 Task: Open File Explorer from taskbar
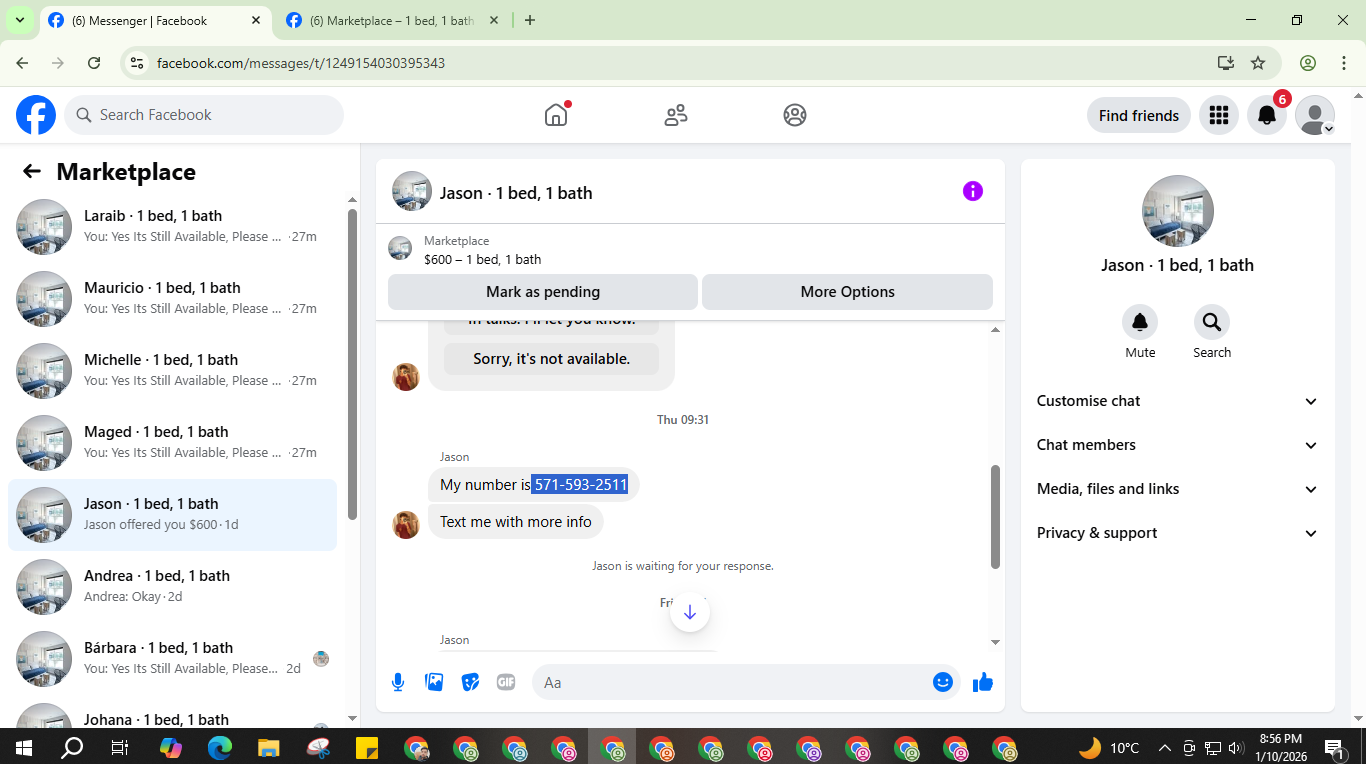[x=269, y=747]
